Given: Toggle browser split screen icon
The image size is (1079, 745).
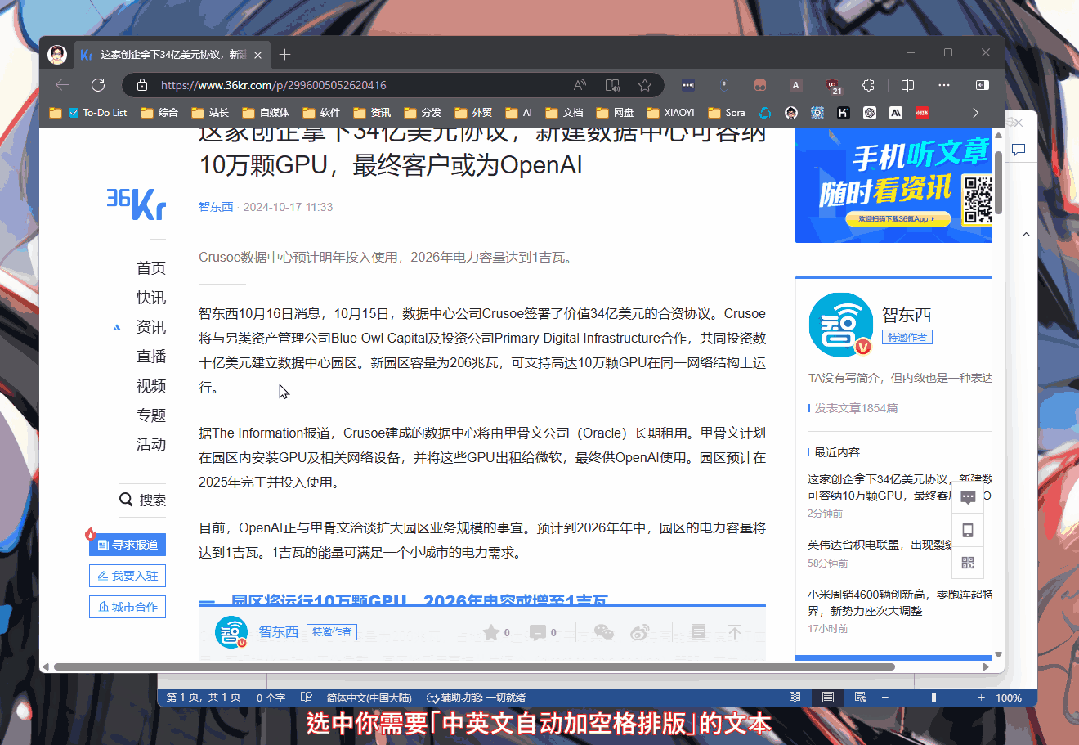Looking at the screenshot, I should pyautogui.click(x=908, y=85).
